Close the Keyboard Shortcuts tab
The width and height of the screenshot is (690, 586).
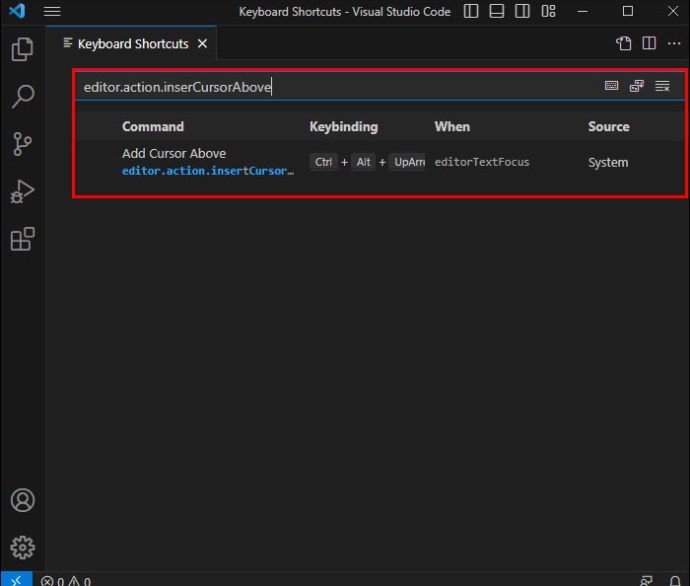pos(202,44)
